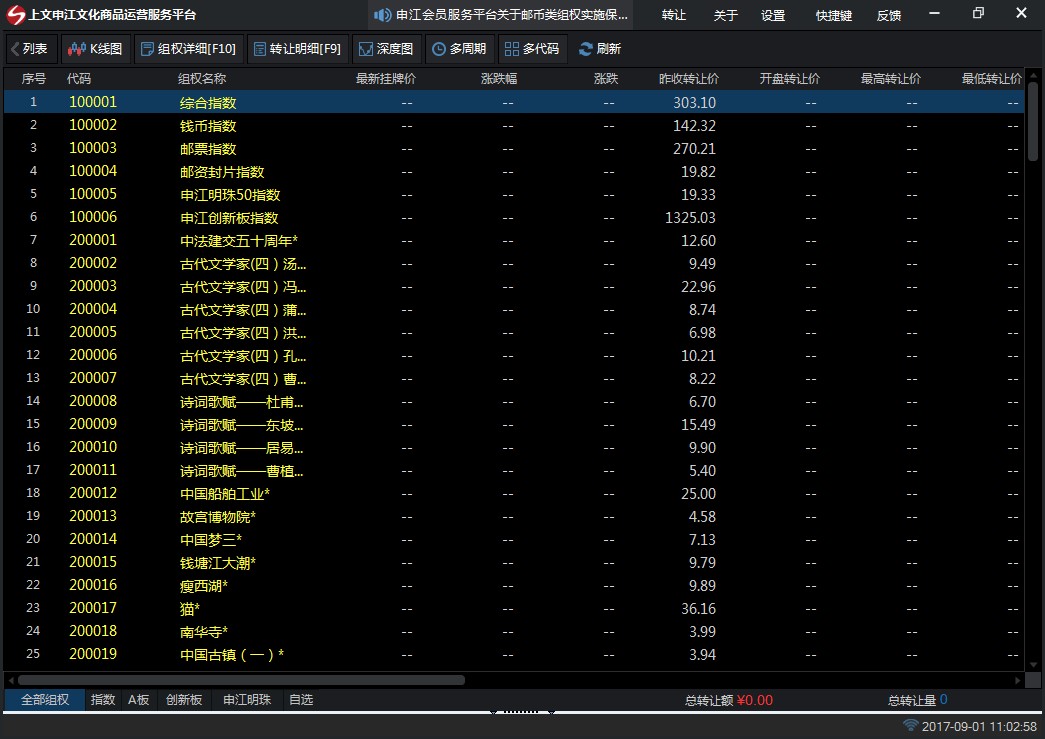Switch to the 指数 tab
The width and height of the screenshot is (1045, 739).
(101, 700)
